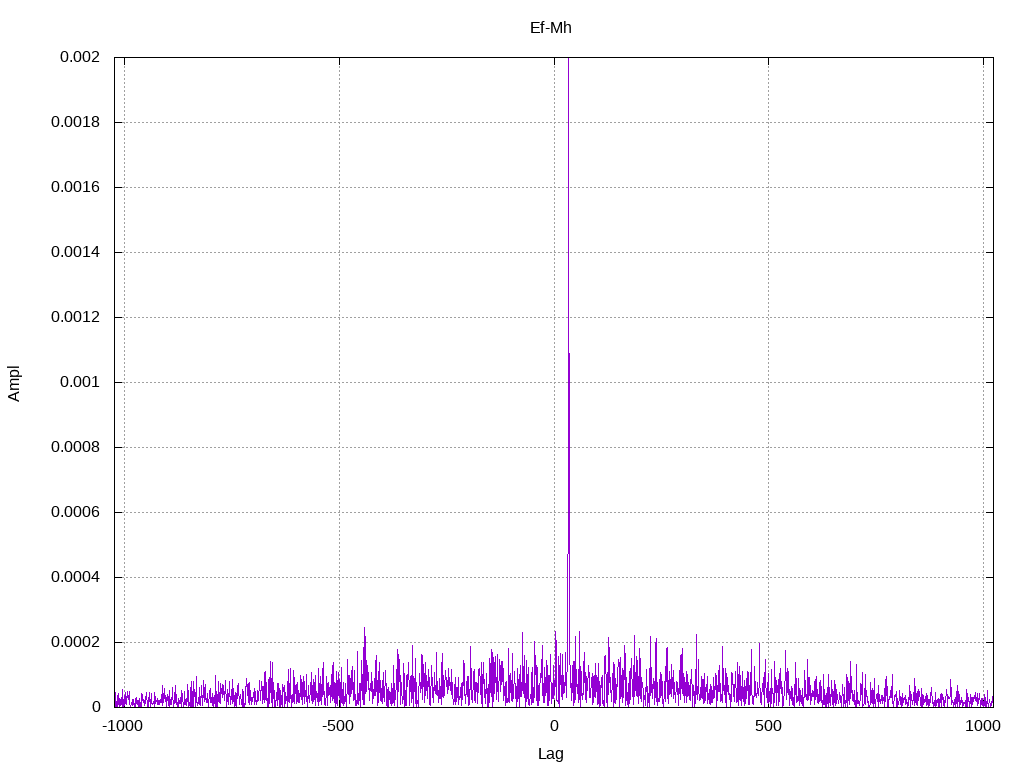
Task: Click the x-axis label 'Lag'
Action: coord(551,754)
